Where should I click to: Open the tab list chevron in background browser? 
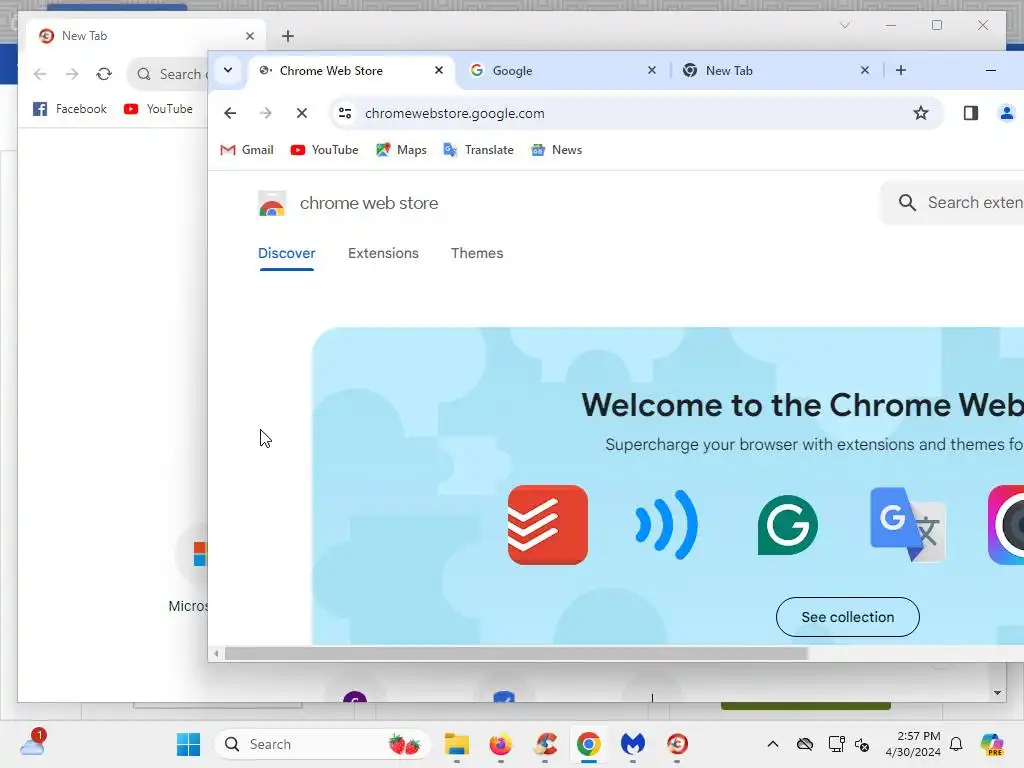[844, 25]
